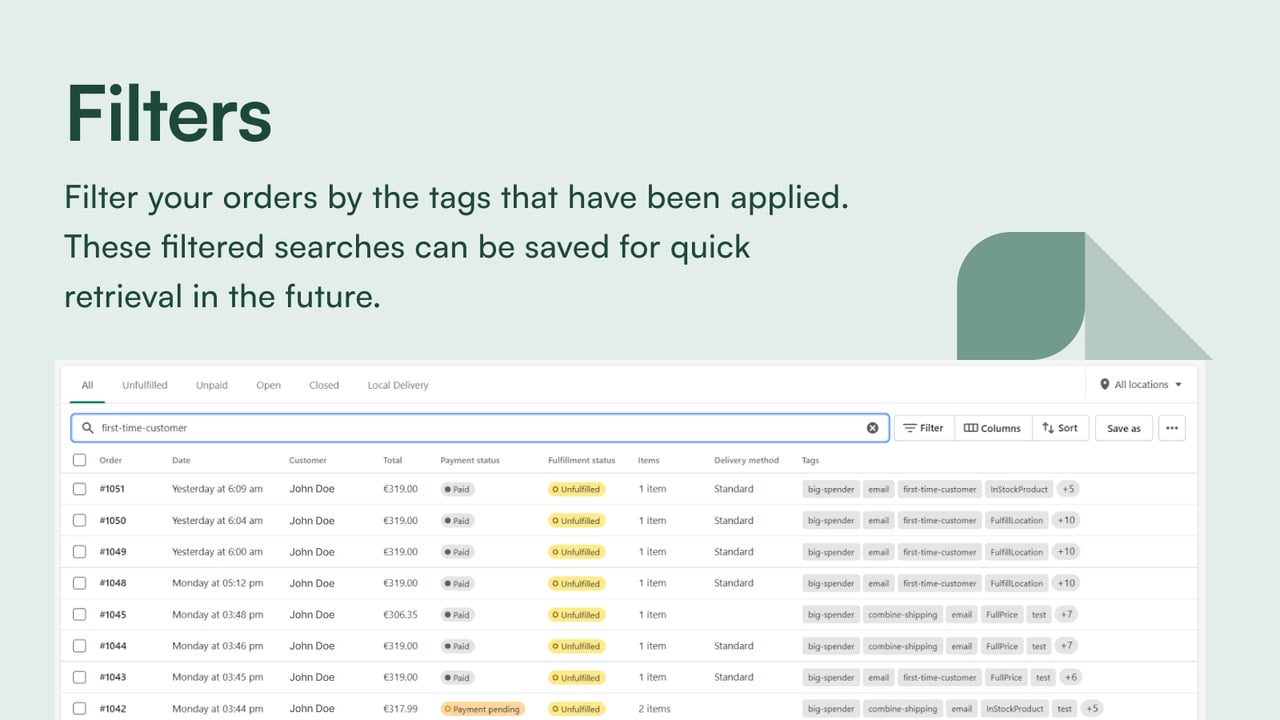This screenshot has height=720, width=1280.
Task: Open the Local Delivery tab
Action: (x=398, y=385)
